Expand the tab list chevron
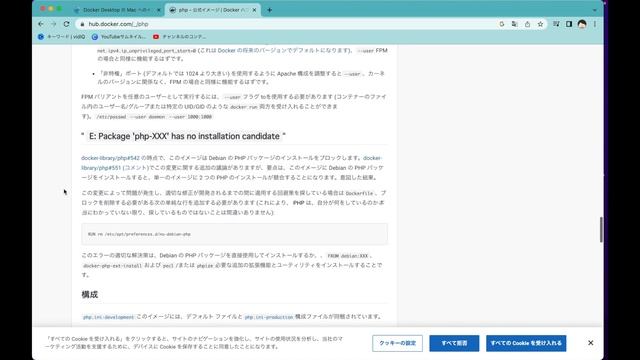The image size is (640, 360). (595, 10)
